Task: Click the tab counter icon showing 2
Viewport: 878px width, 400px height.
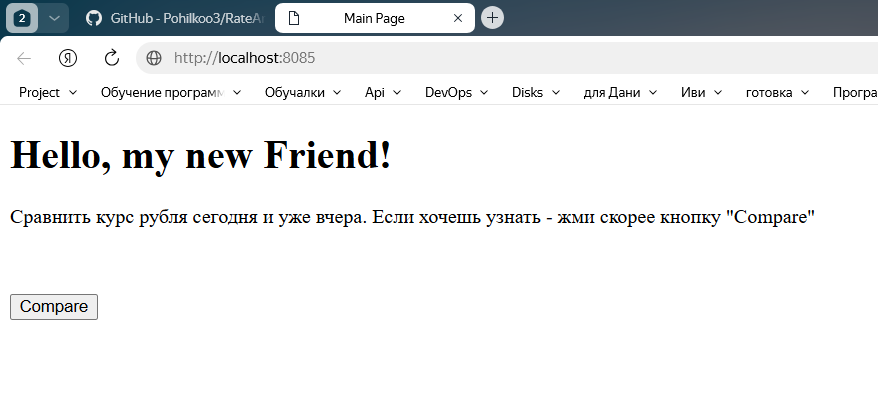Action: (22, 18)
